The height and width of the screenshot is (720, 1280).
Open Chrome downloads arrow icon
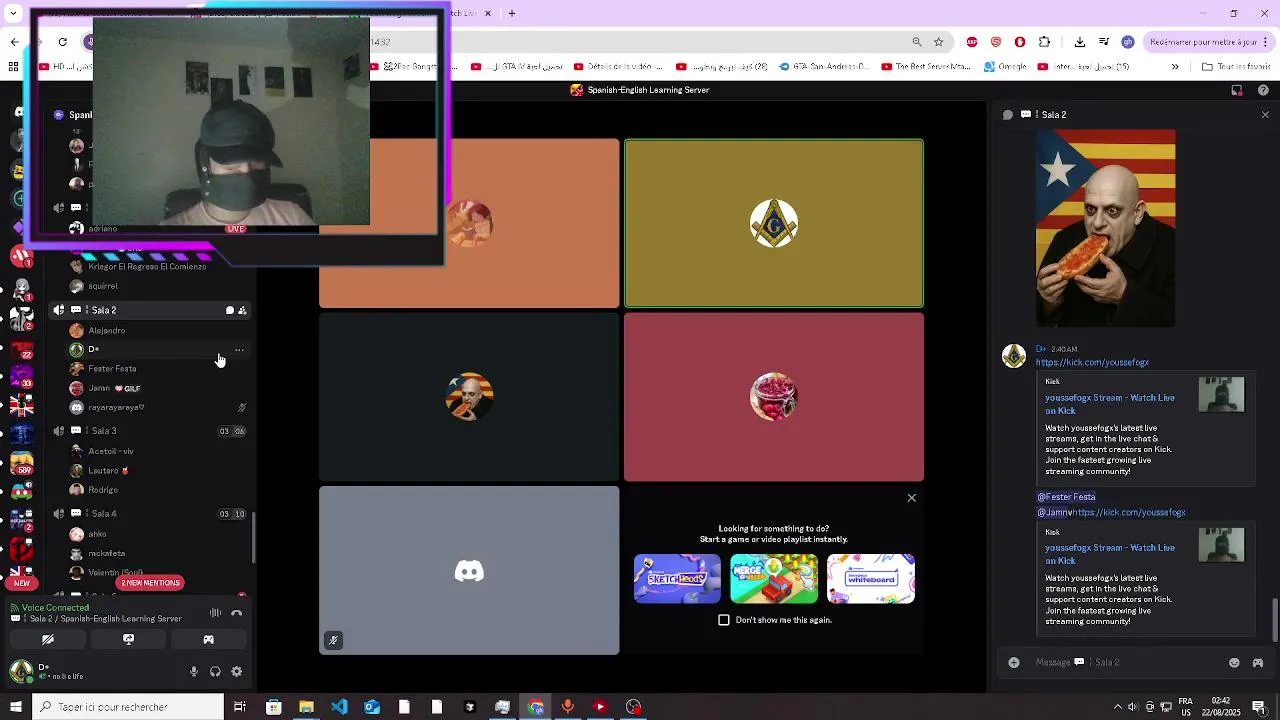1080,42
